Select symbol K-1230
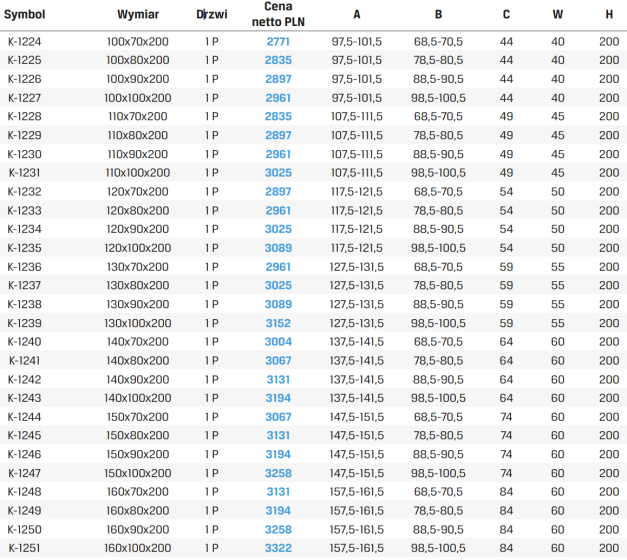 tap(24, 154)
